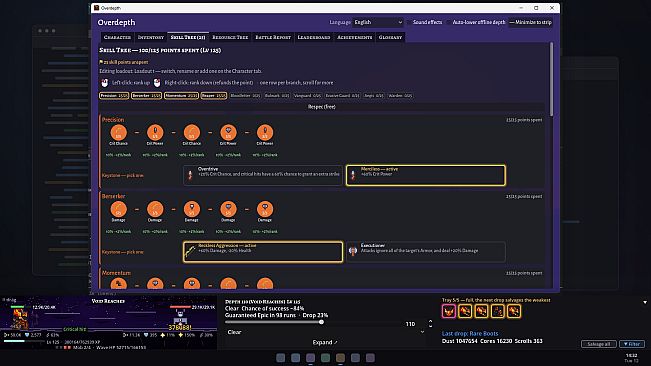Select the fifth loot tray item
Image resolution: width=651 pixels, height=366 pixels.
pos(514,311)
